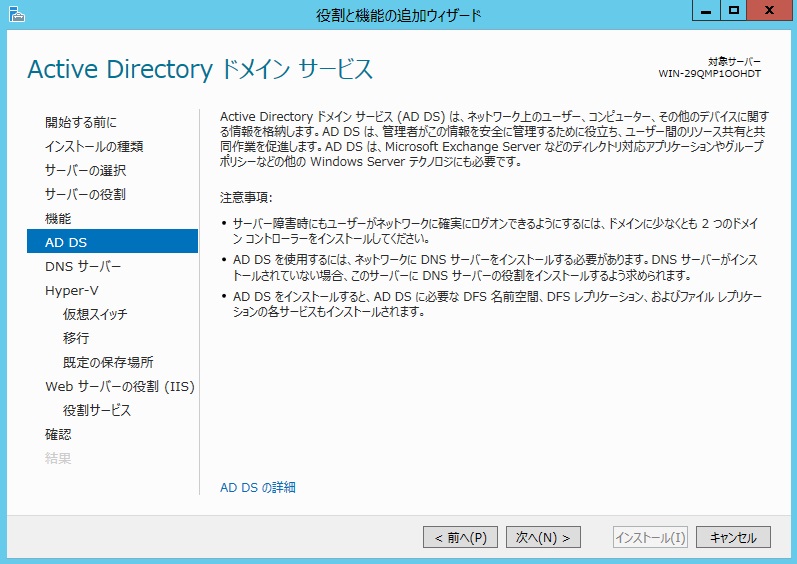Open サーバーの役割 page
This screenshot has height=564, width=797.
tap(85, 194)
